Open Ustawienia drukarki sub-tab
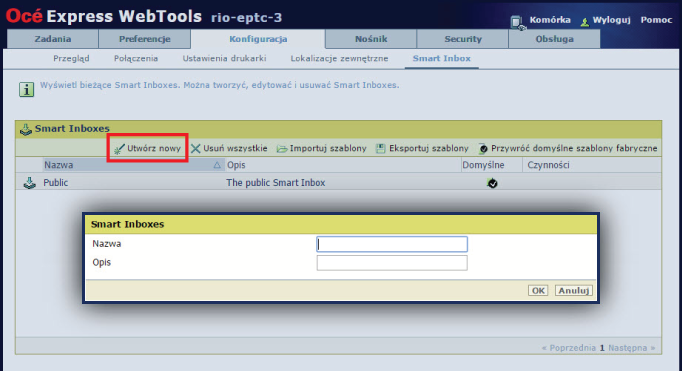The height and width of the screenshot is (371, 682). (224, 58)
